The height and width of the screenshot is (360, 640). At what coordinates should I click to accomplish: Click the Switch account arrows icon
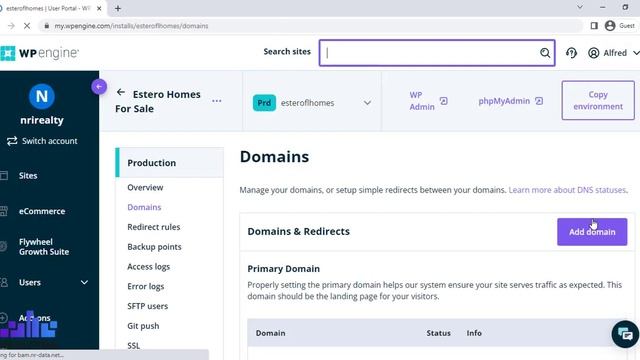[12, 141]
